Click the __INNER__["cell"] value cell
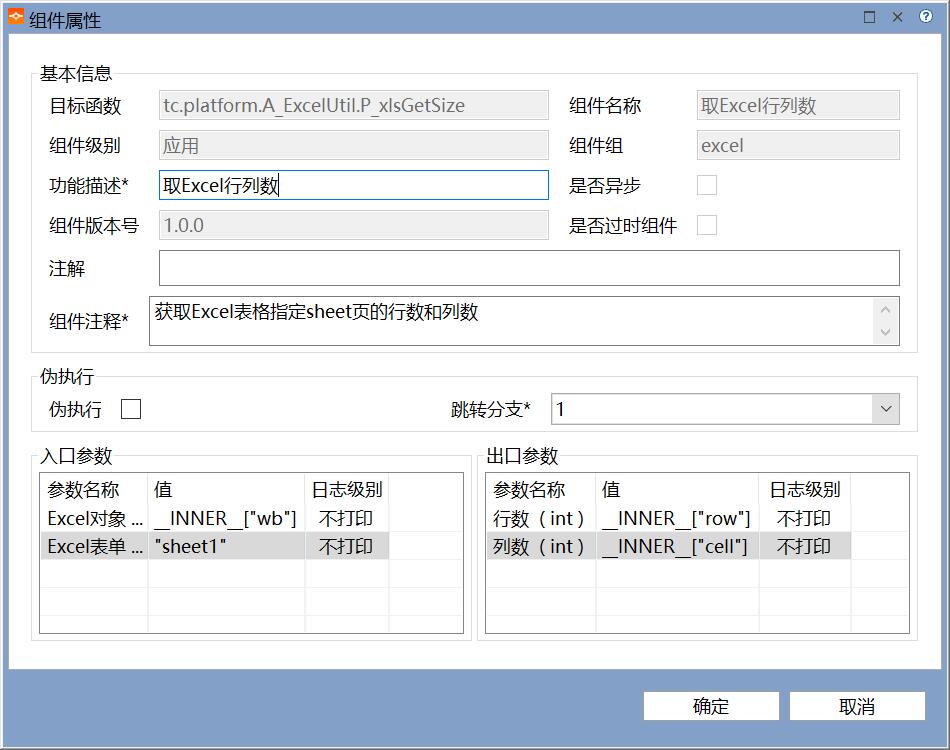This screenshot has width=950, height=750. coord(677,546)
